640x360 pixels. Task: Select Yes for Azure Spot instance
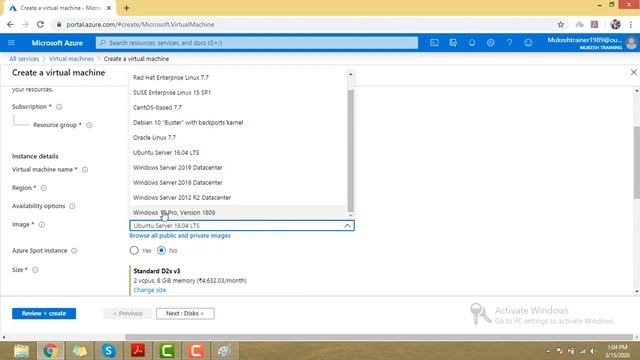pos(134,250)
